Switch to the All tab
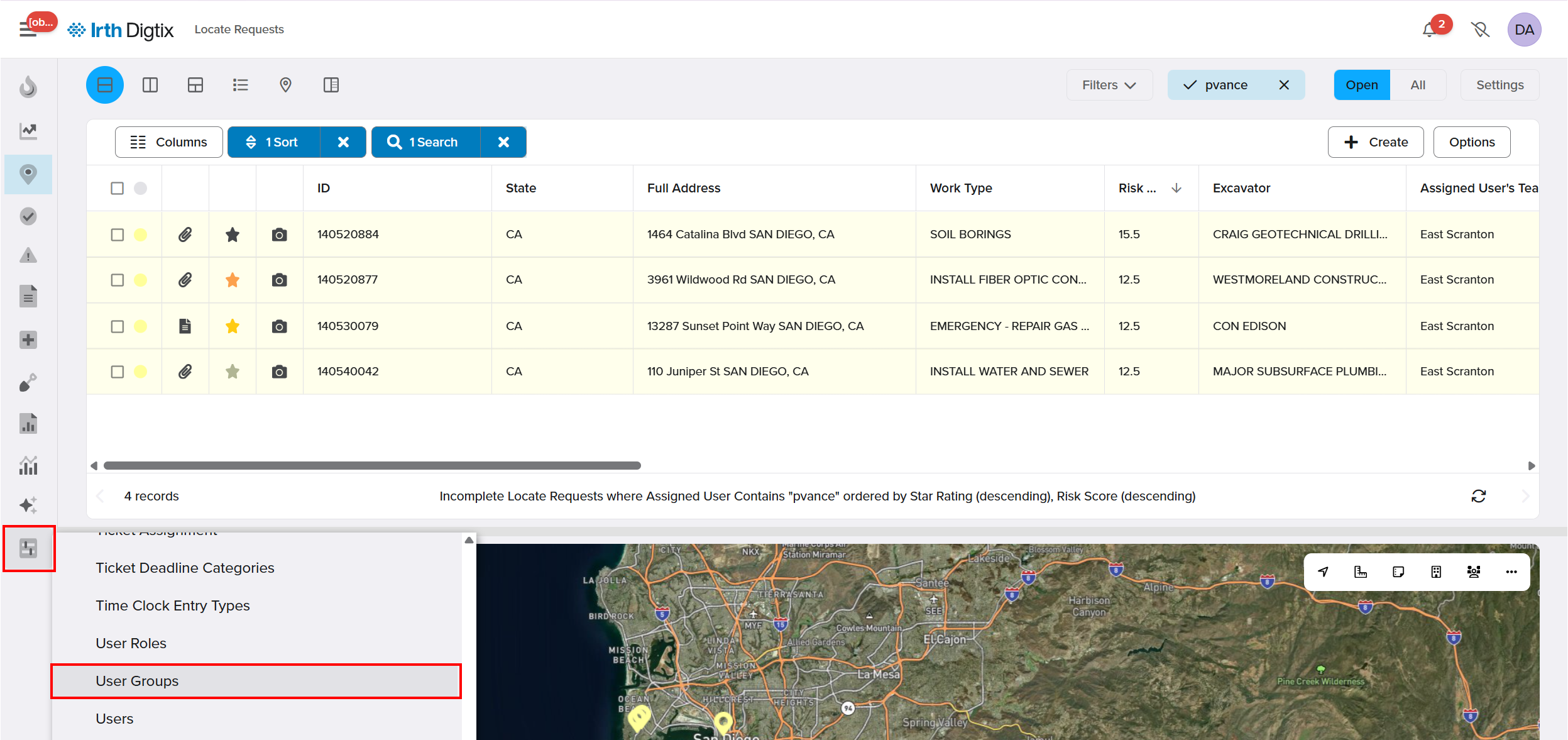The width and height of the screenshot is (1568, 740). tap(1417, 85)
